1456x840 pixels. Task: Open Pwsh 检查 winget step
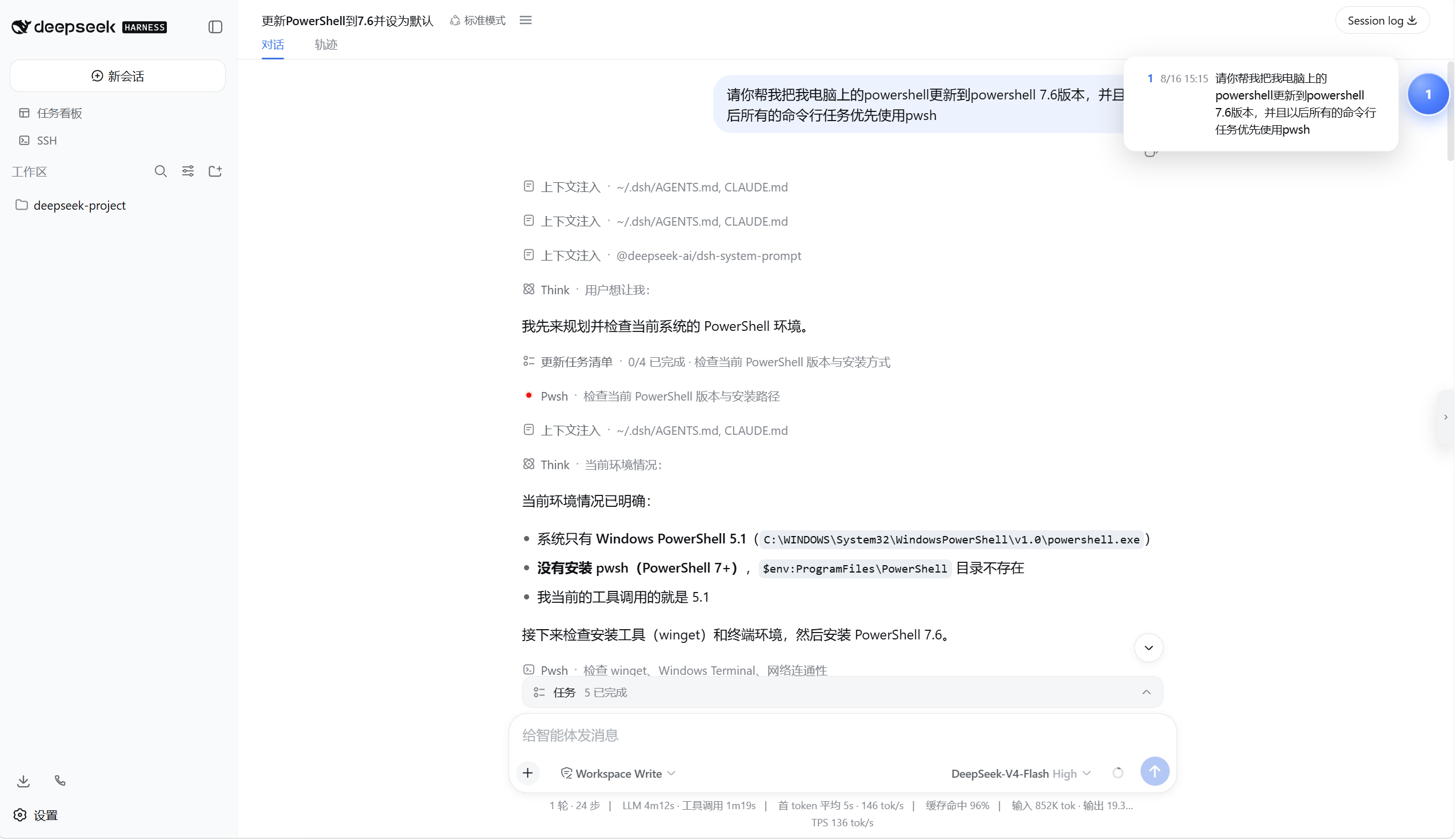tap(675, 671)
